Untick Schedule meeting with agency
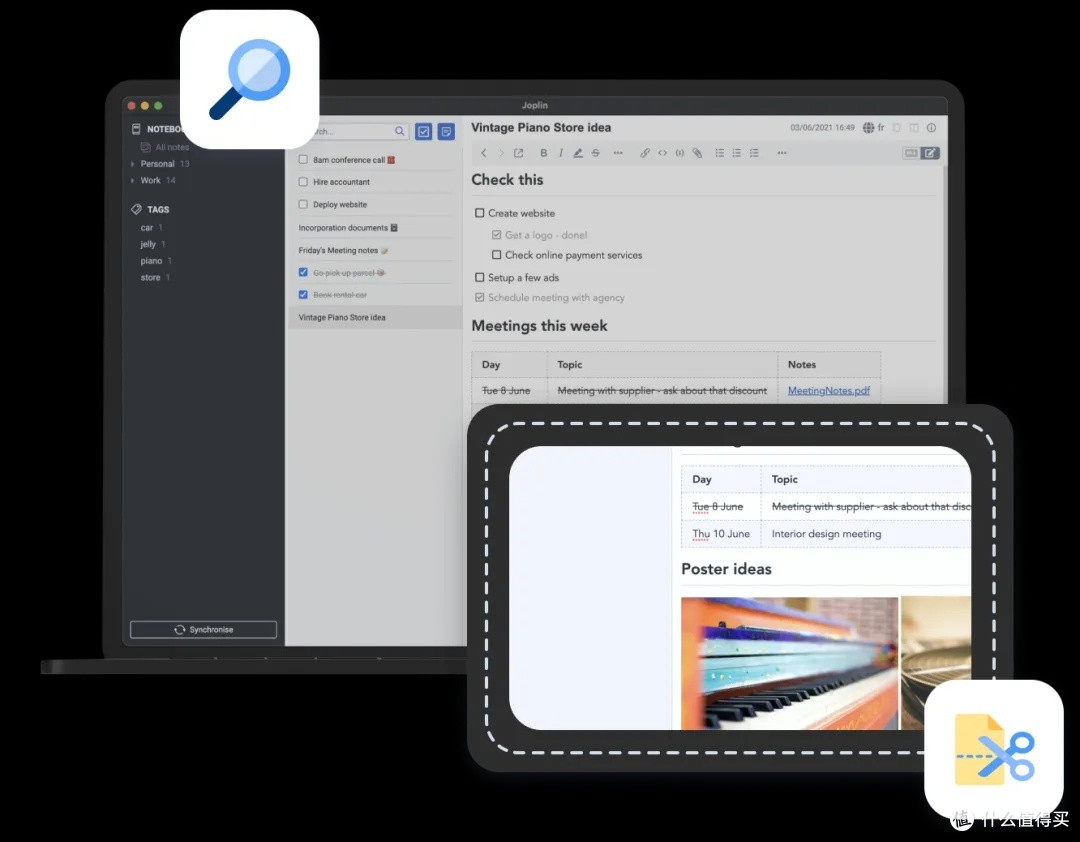This screenshot has width=1080, height=842. 479,298
